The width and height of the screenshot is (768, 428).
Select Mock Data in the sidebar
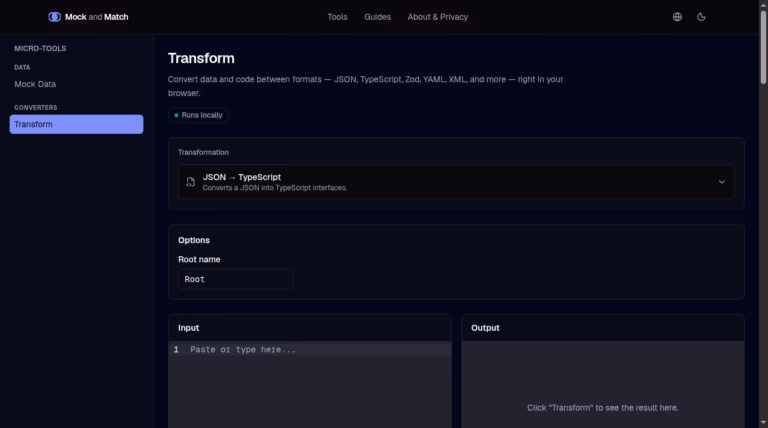35,84
